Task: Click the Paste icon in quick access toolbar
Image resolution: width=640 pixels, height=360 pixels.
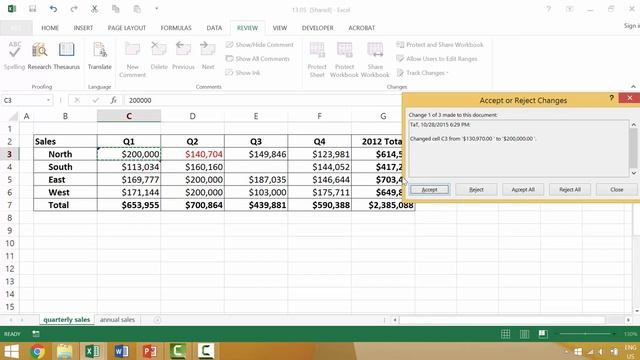Action: pyautogui.click(x=137, y=9)
